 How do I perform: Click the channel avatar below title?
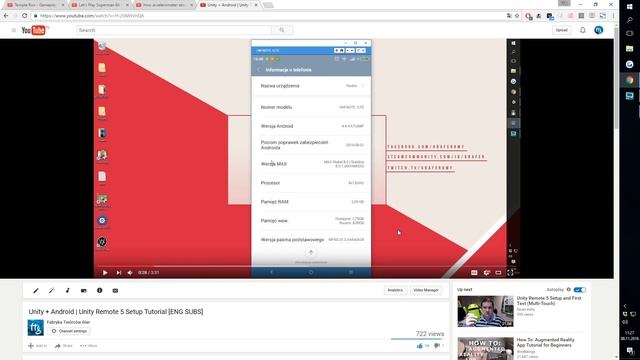[36, 328]
